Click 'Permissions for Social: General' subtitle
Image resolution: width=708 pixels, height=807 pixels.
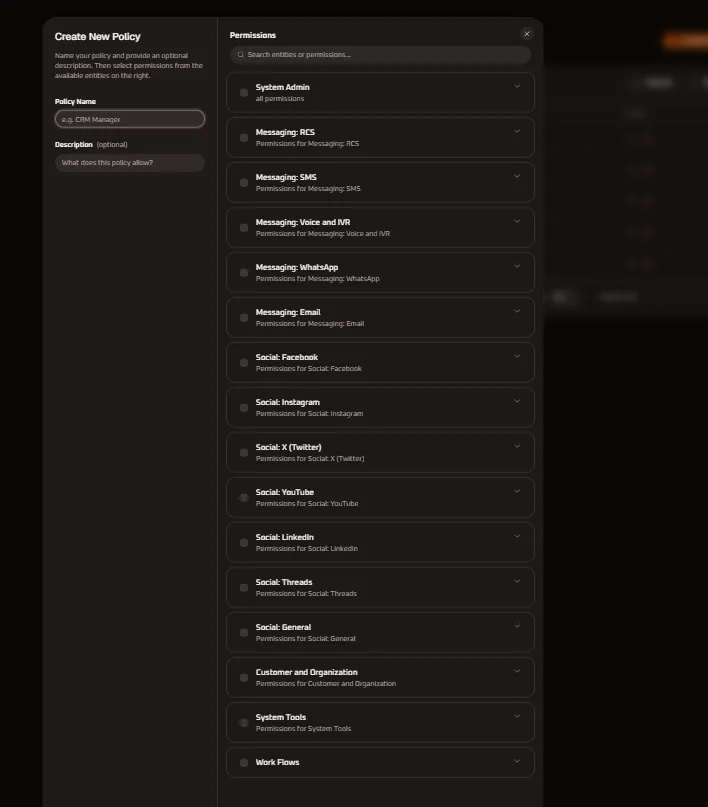[306, 639]
